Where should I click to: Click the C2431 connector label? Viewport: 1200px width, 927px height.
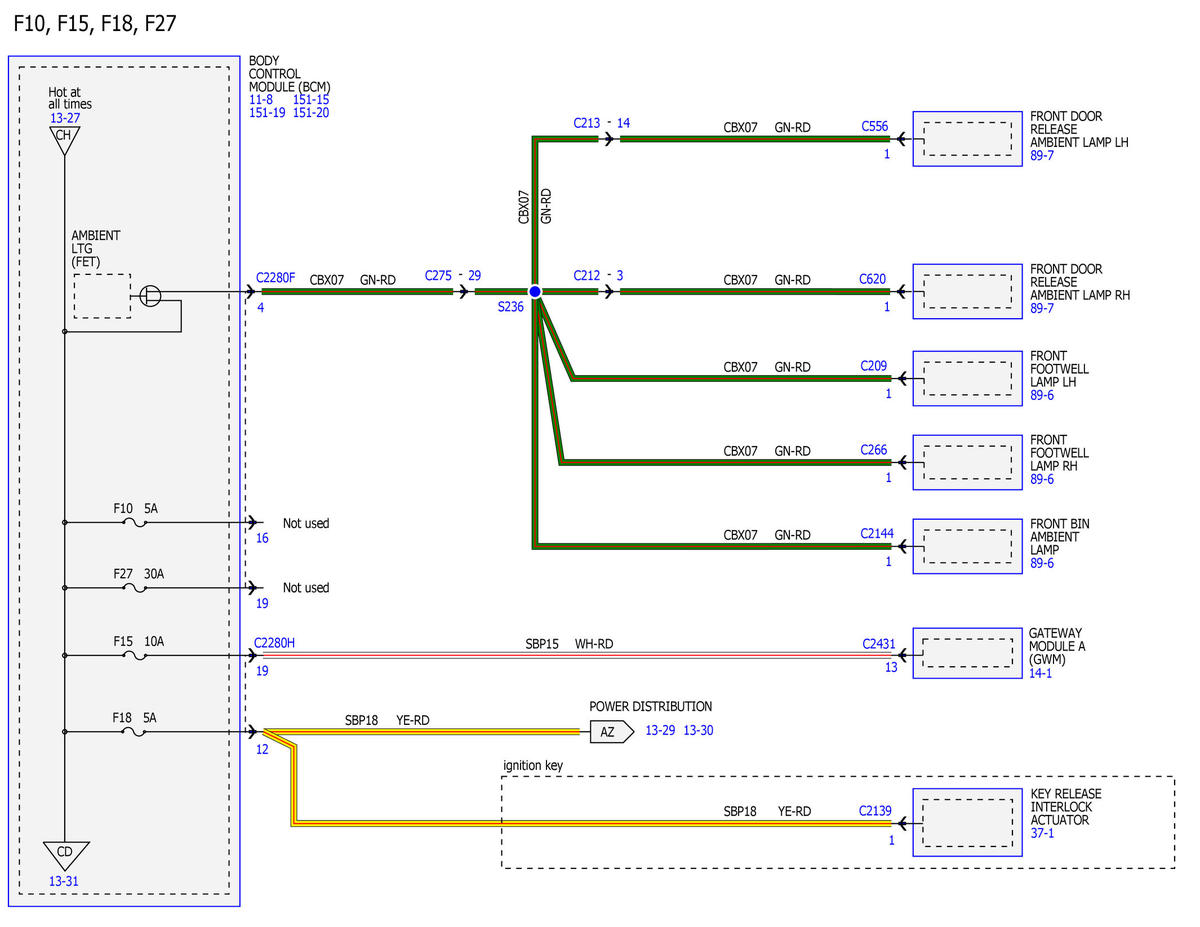pyautogui.click(x=880, y=644)
